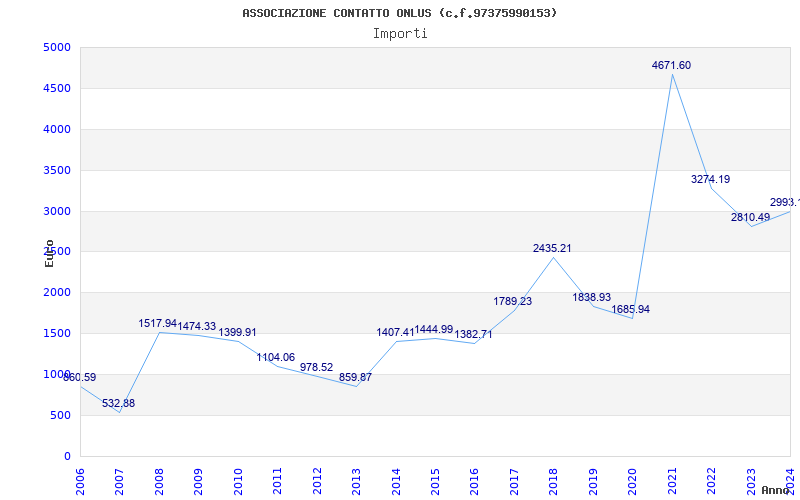This screenshot has height=500, width=800.
Task: Click the 2014 x-axis year label
Action: (395, 482)
